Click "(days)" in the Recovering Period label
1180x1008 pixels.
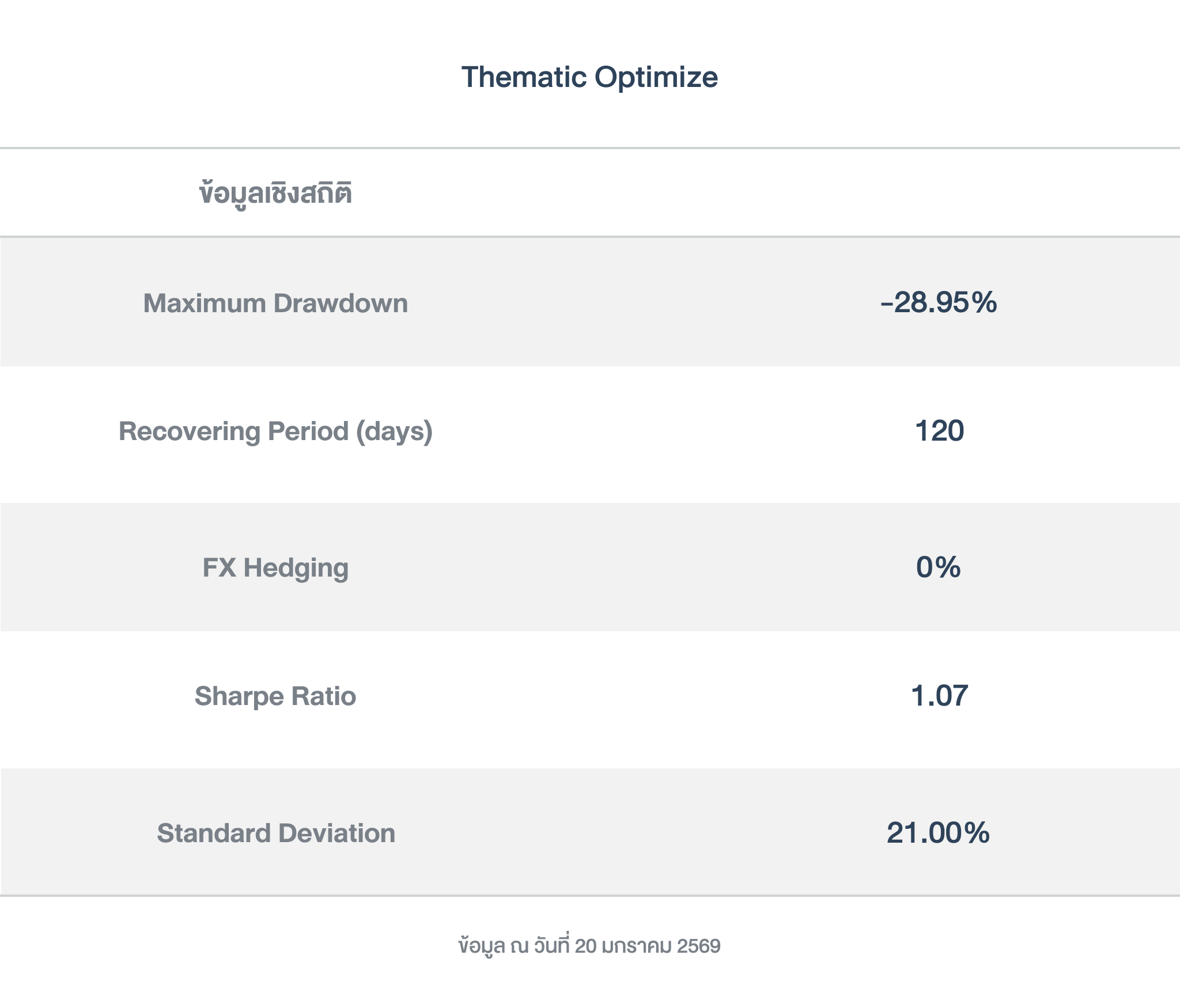click(x=394, y=431)
